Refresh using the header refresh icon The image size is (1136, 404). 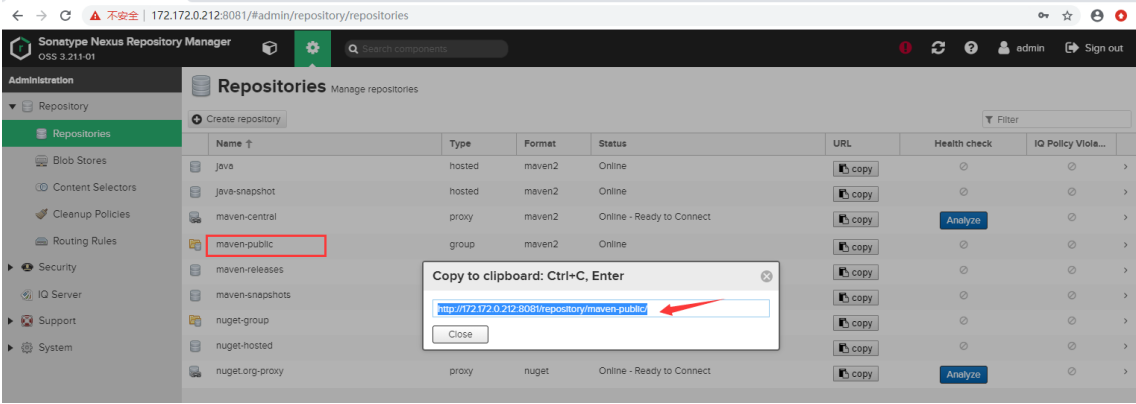pyautogui.click(x=938, y=48)
